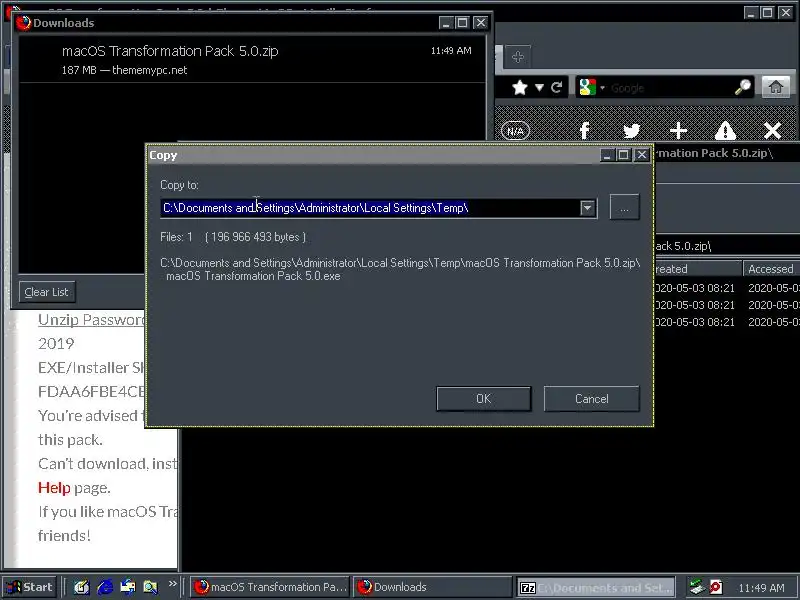Launch Show Desktop quick launch icon

coord(82,587)
